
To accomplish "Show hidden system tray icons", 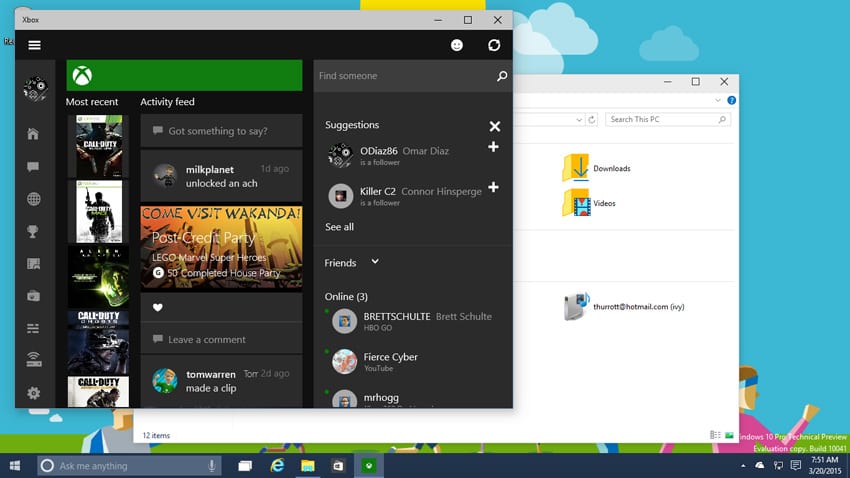I will [x=743, y=466].
